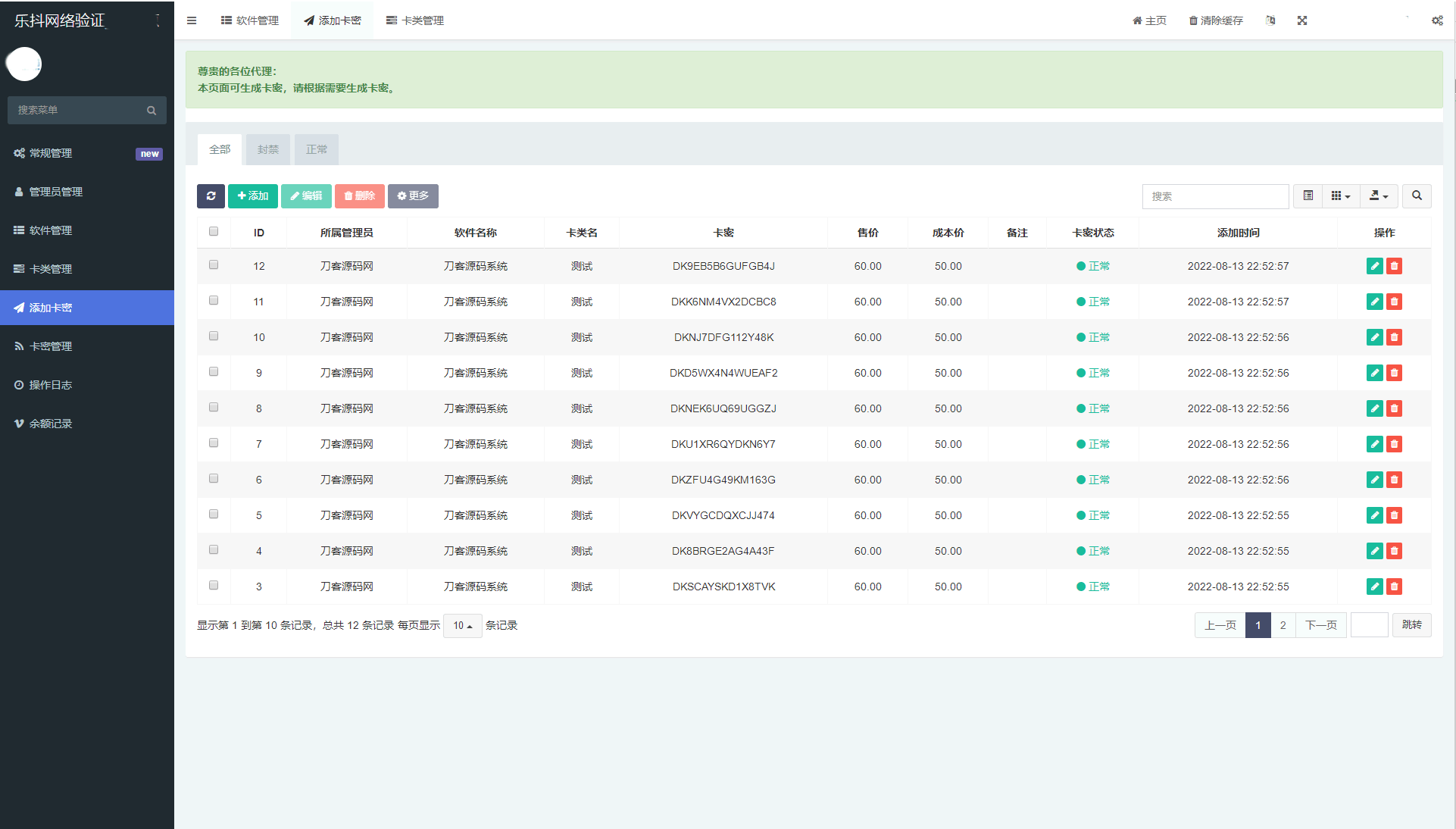Switch to the 封禁 filter tab

coord(268,150)
